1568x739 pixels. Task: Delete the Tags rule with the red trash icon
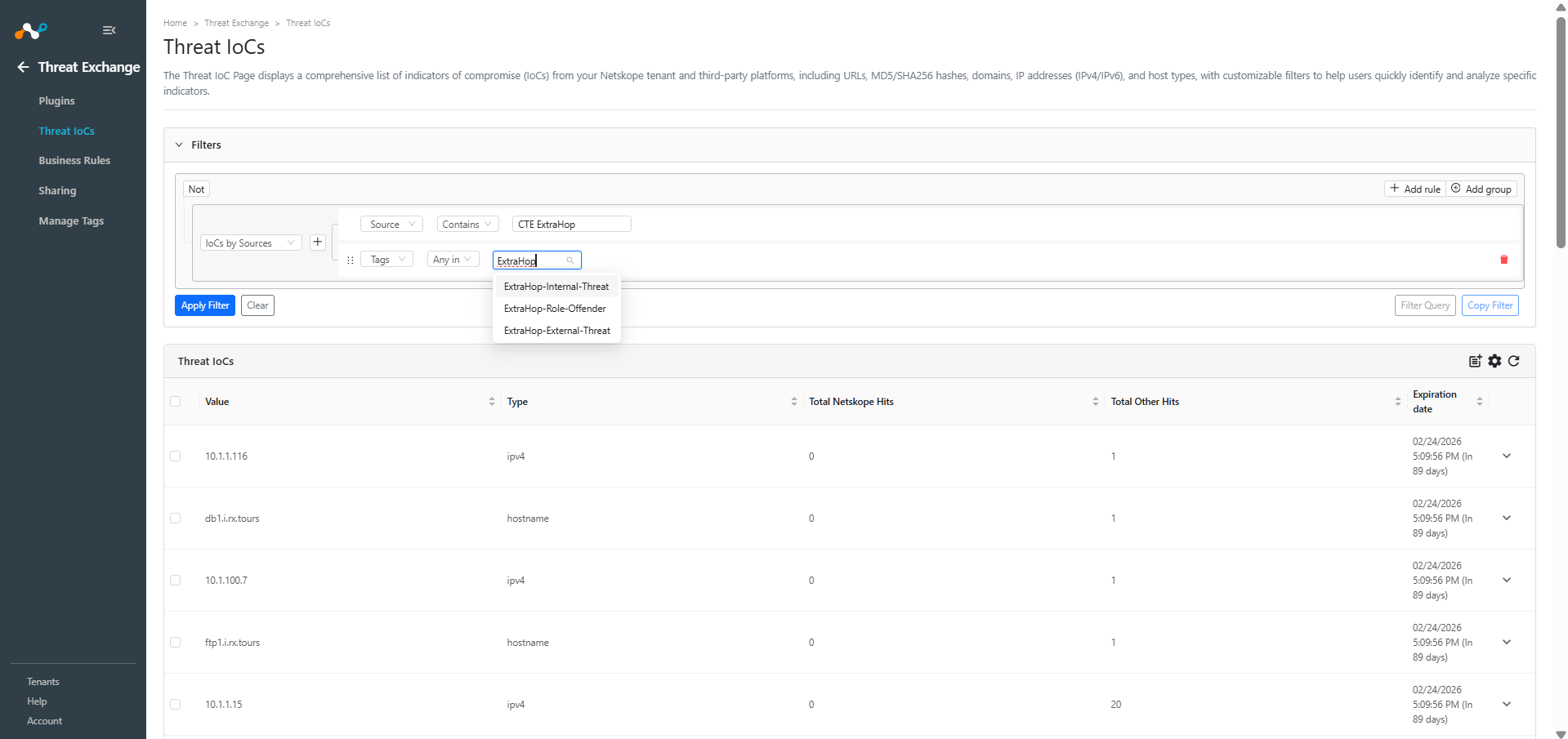(x=1503, y=260)
